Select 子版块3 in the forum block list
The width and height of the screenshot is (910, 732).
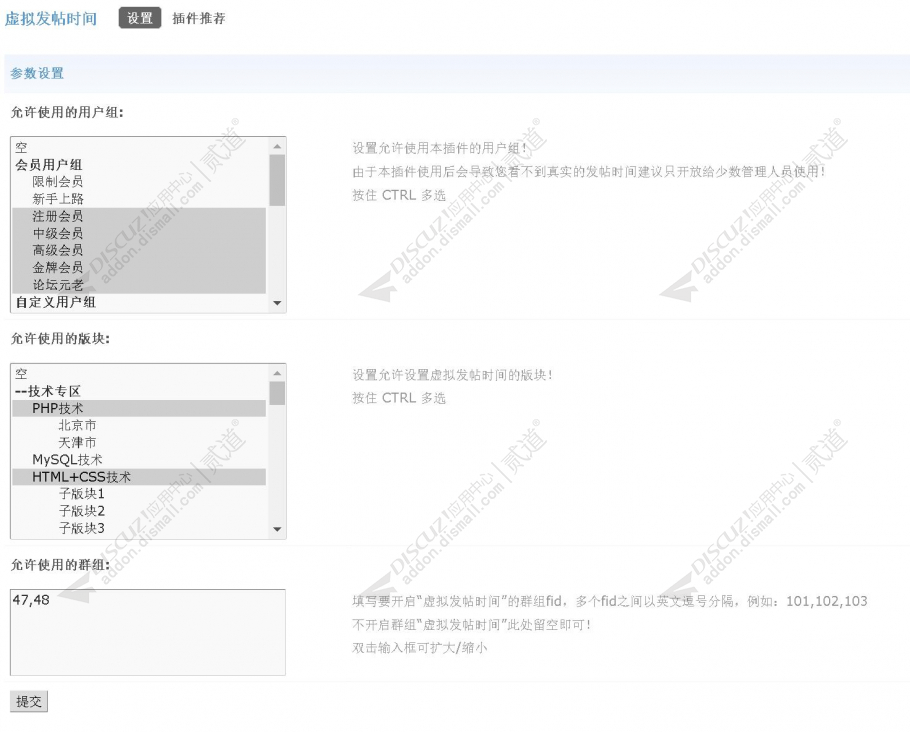(x=139, y=528)
